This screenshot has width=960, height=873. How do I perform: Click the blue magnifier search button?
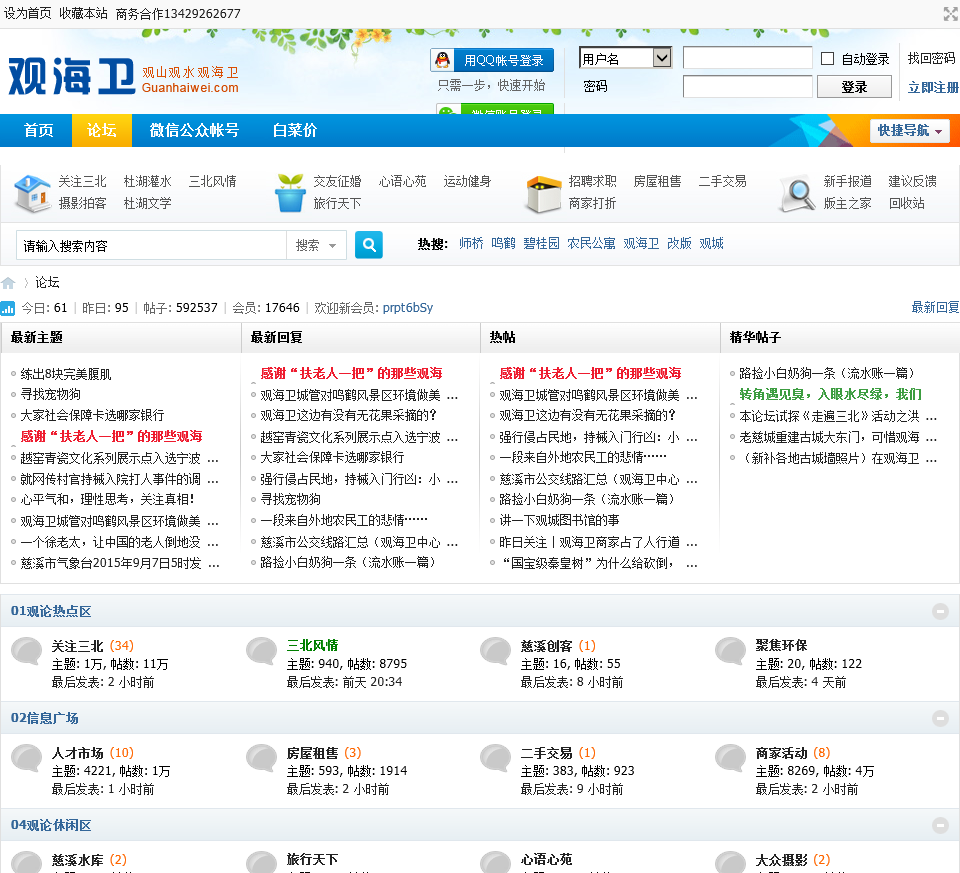tap(369, 245)
